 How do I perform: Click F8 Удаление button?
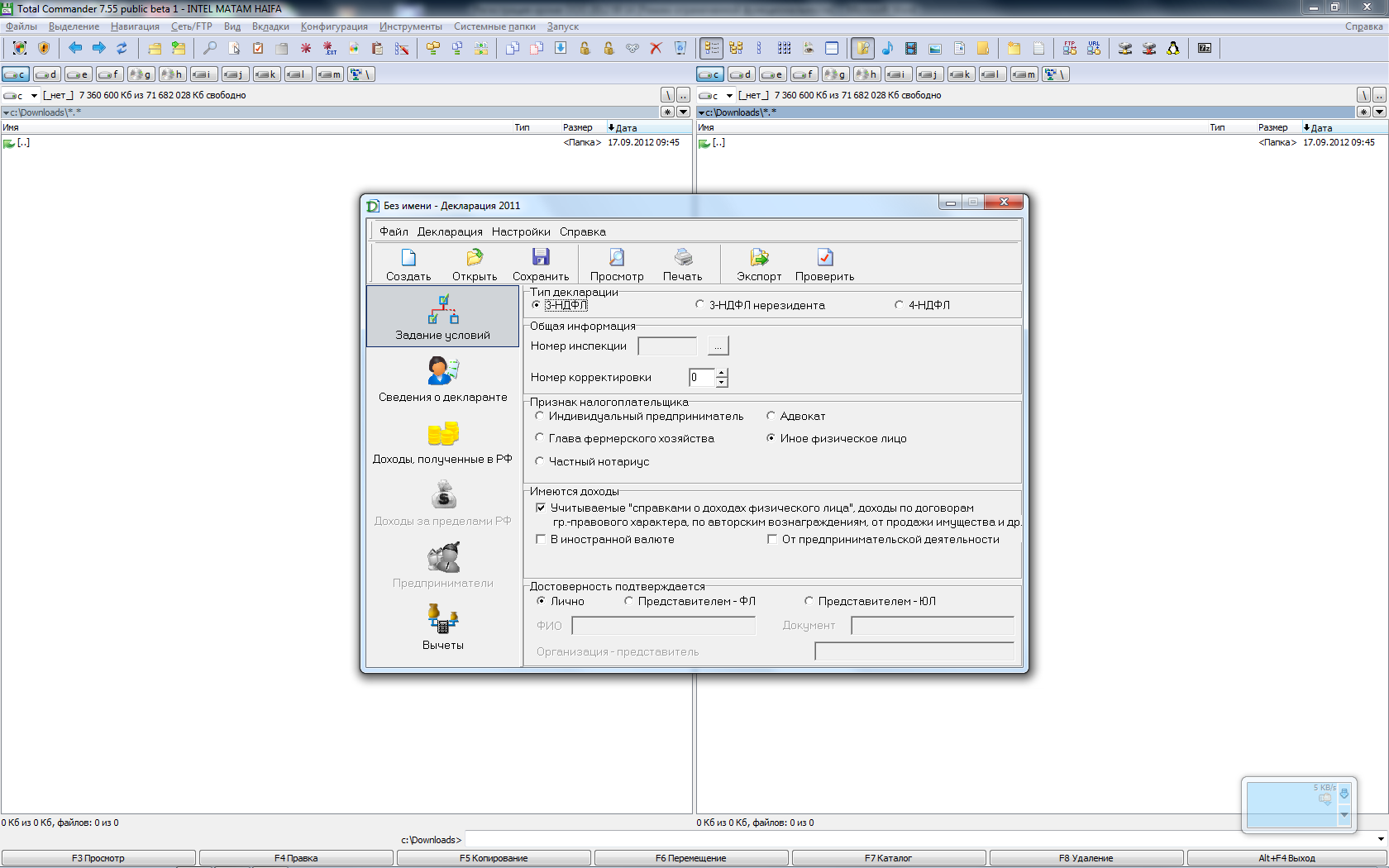[1086, 858]
